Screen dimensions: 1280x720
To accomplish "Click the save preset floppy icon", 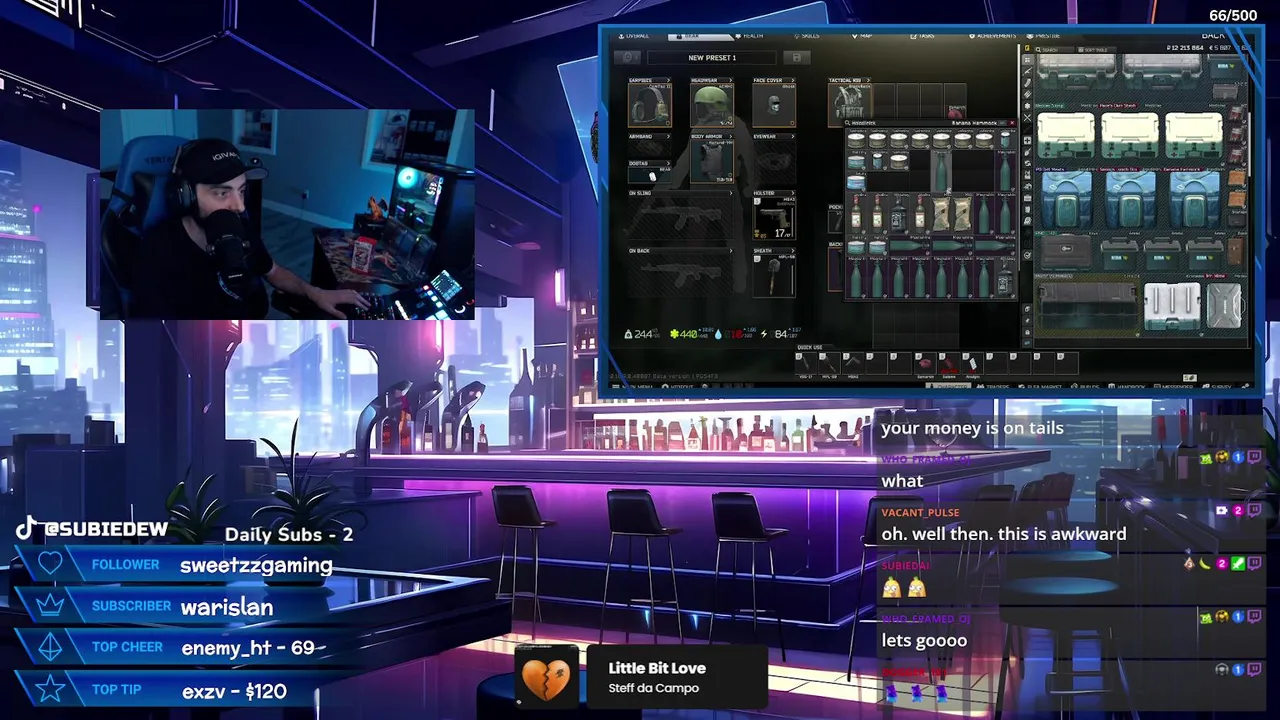I will [797, 58].
